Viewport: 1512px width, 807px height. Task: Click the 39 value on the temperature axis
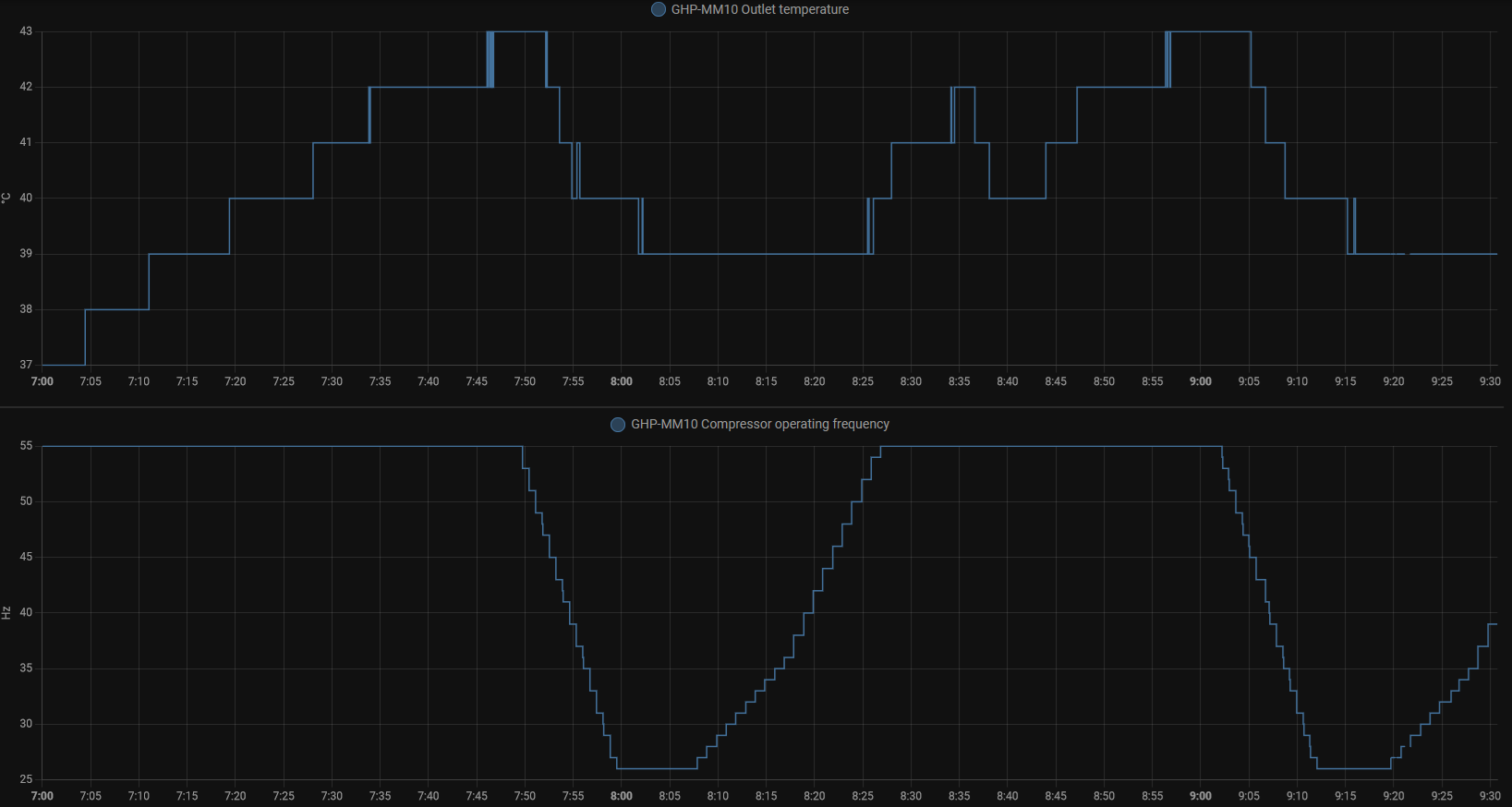click(x=26, y=254)
